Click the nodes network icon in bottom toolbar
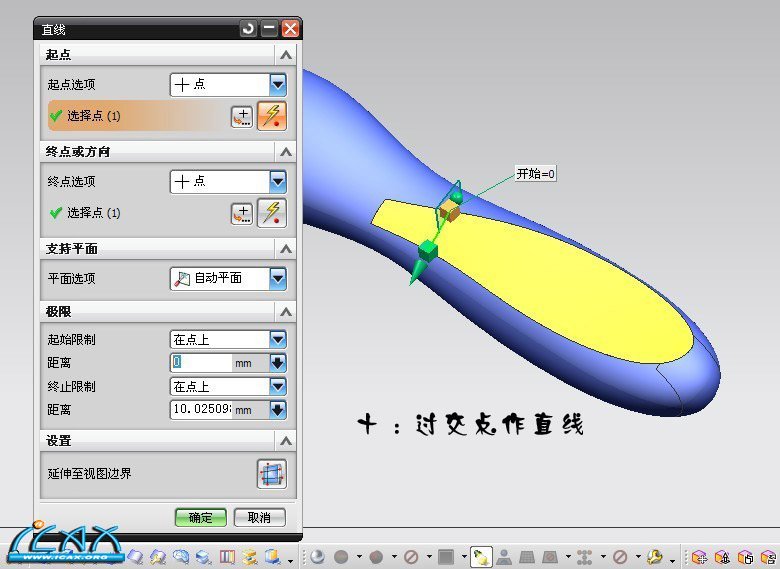 pos(584,556)
